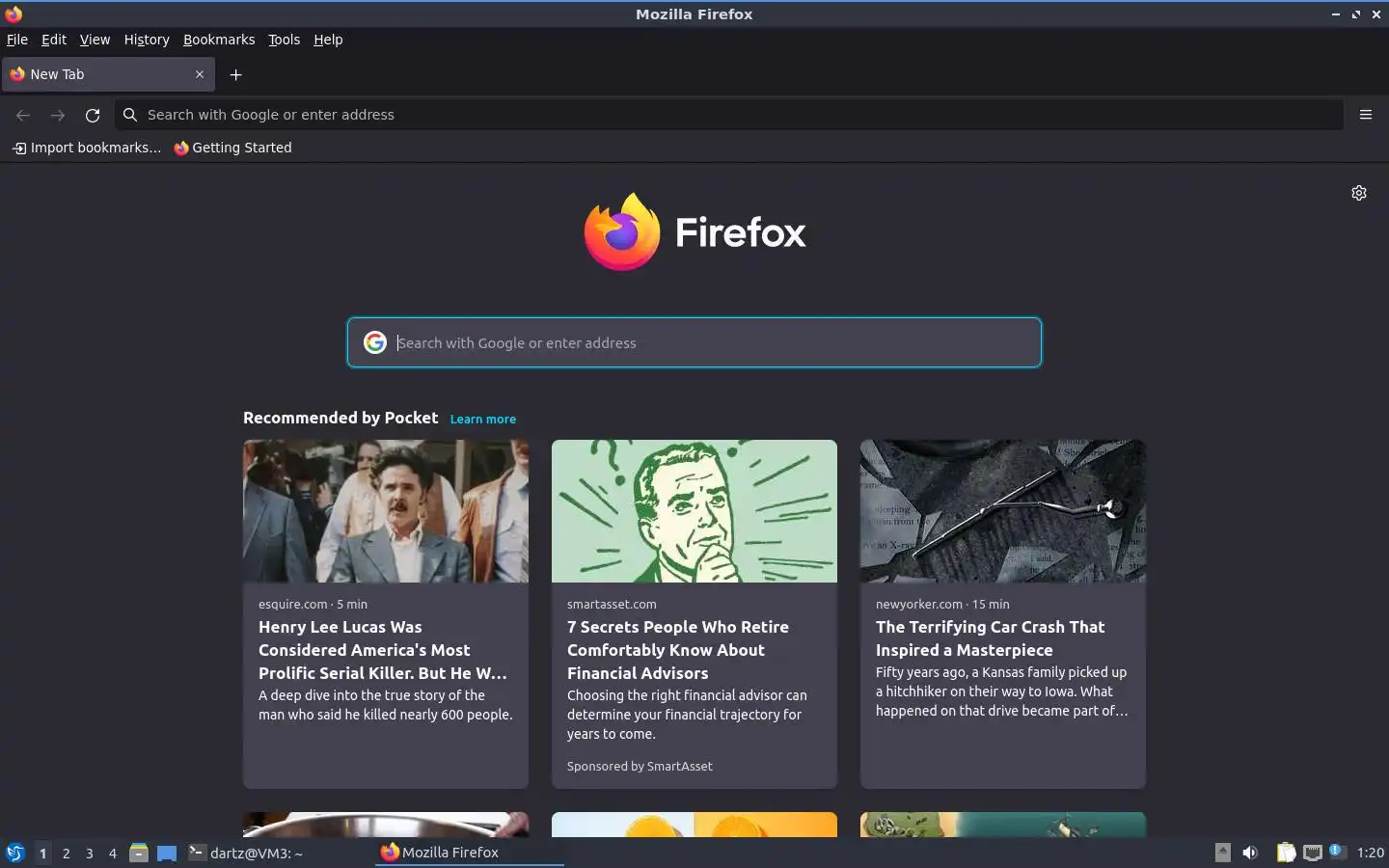
Task: Open the Bookmarks menu
Action: click(219, 40)
